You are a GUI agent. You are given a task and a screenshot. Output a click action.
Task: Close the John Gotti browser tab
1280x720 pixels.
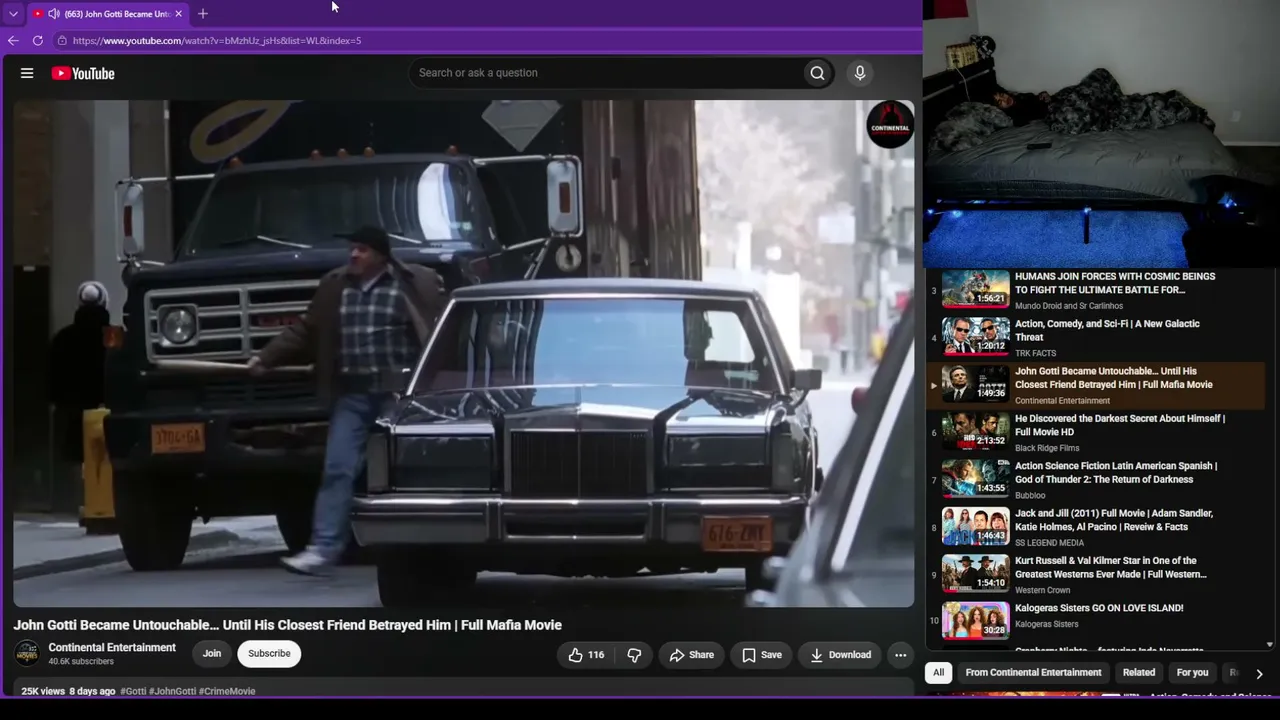[x=179, y=14]
